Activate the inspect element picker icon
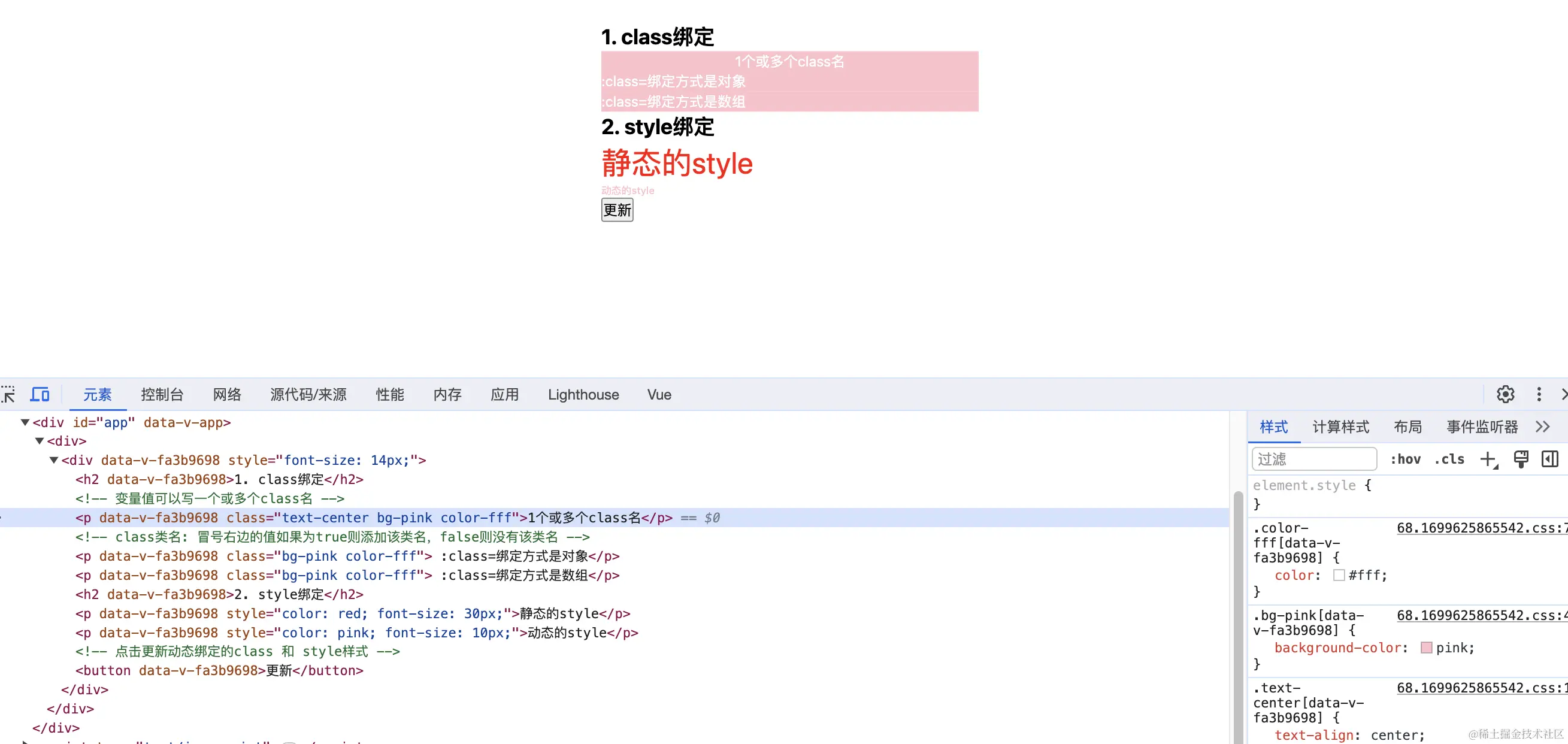Image resolution: width=1568 pixels, height=744 pixels. coord(8,395)
